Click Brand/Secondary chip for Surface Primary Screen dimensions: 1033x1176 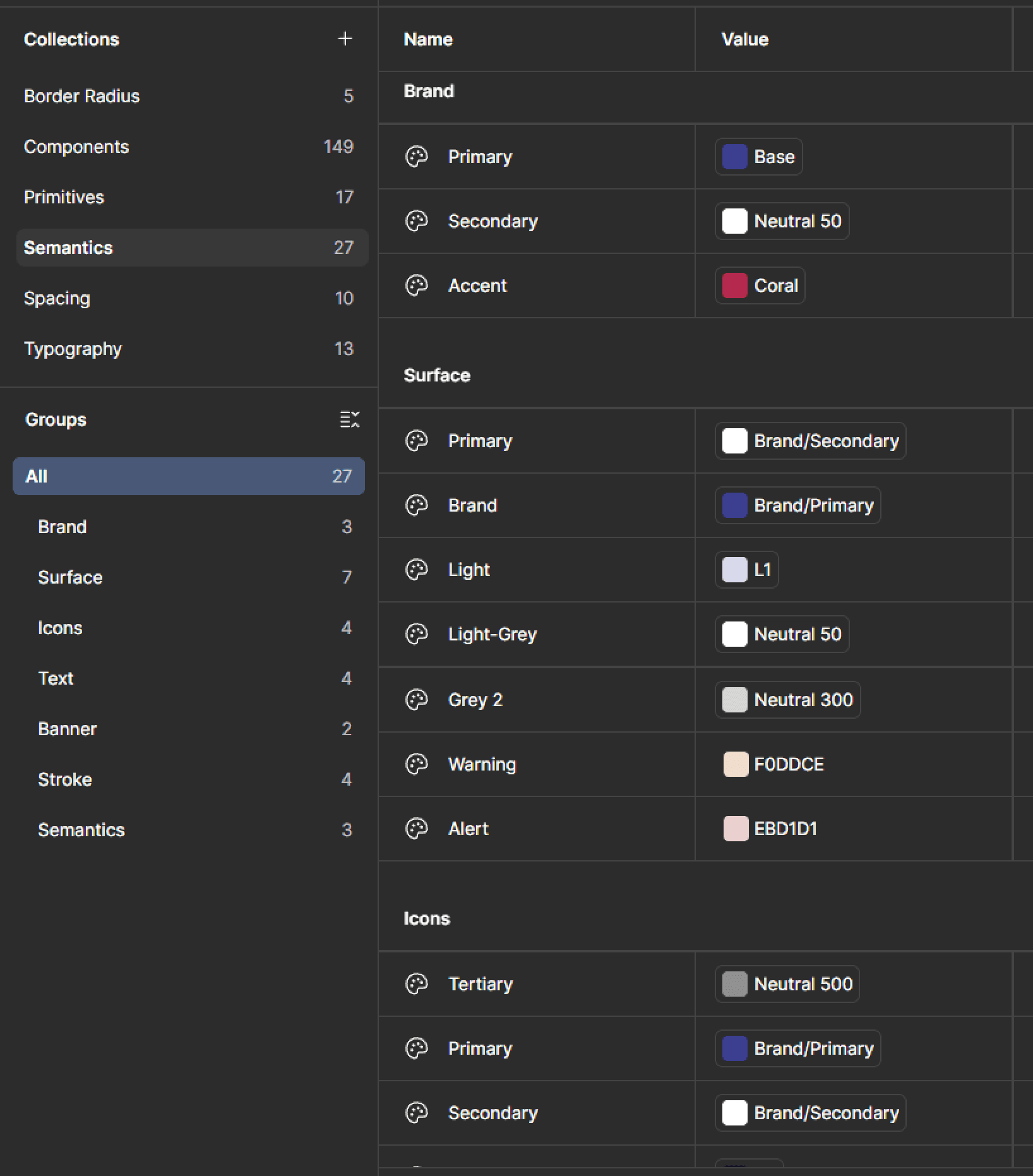(x=811, y=441)
